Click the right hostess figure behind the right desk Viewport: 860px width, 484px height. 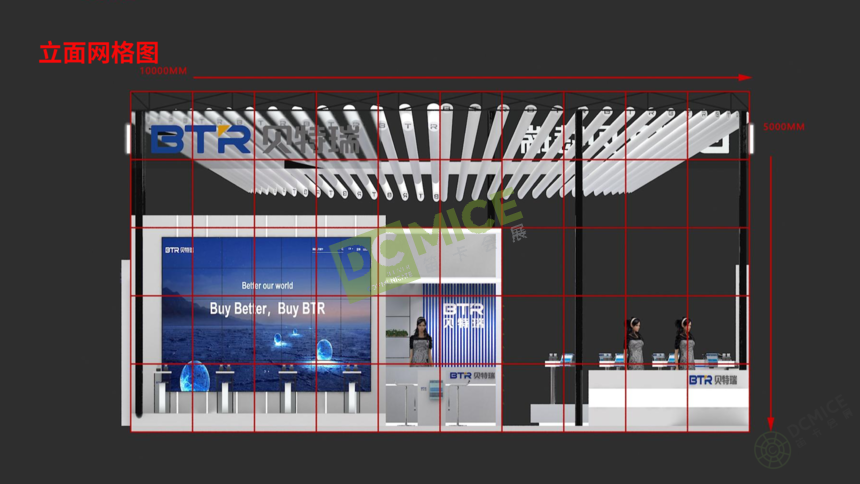[684, 344]
